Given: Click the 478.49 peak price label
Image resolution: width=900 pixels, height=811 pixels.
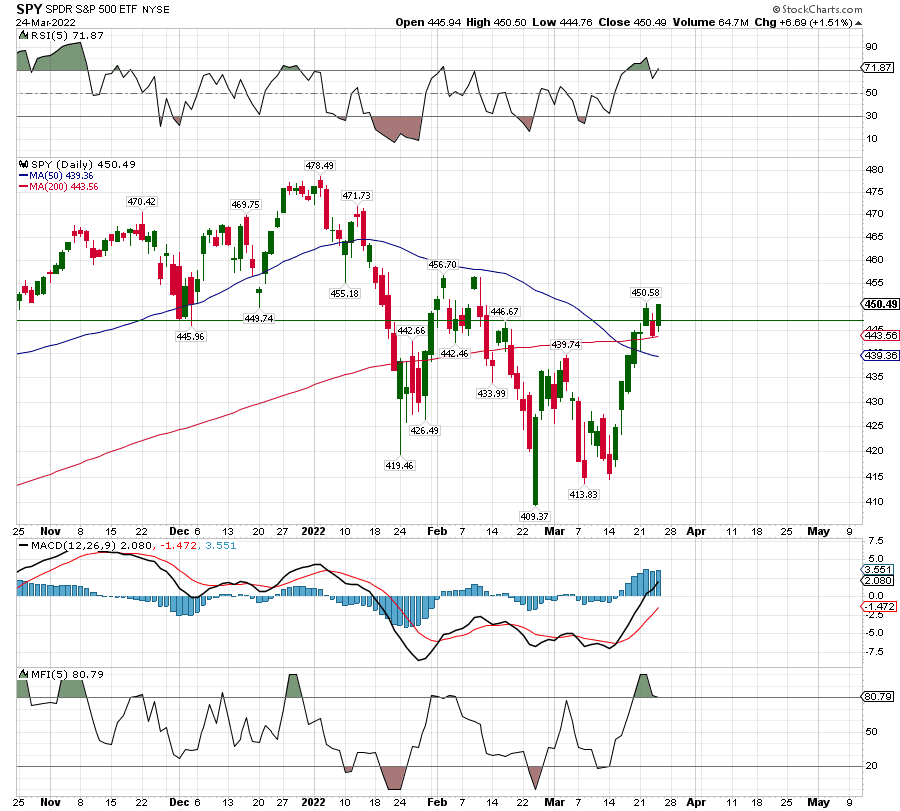Looking at the screenshot, I should click(319, 165).
